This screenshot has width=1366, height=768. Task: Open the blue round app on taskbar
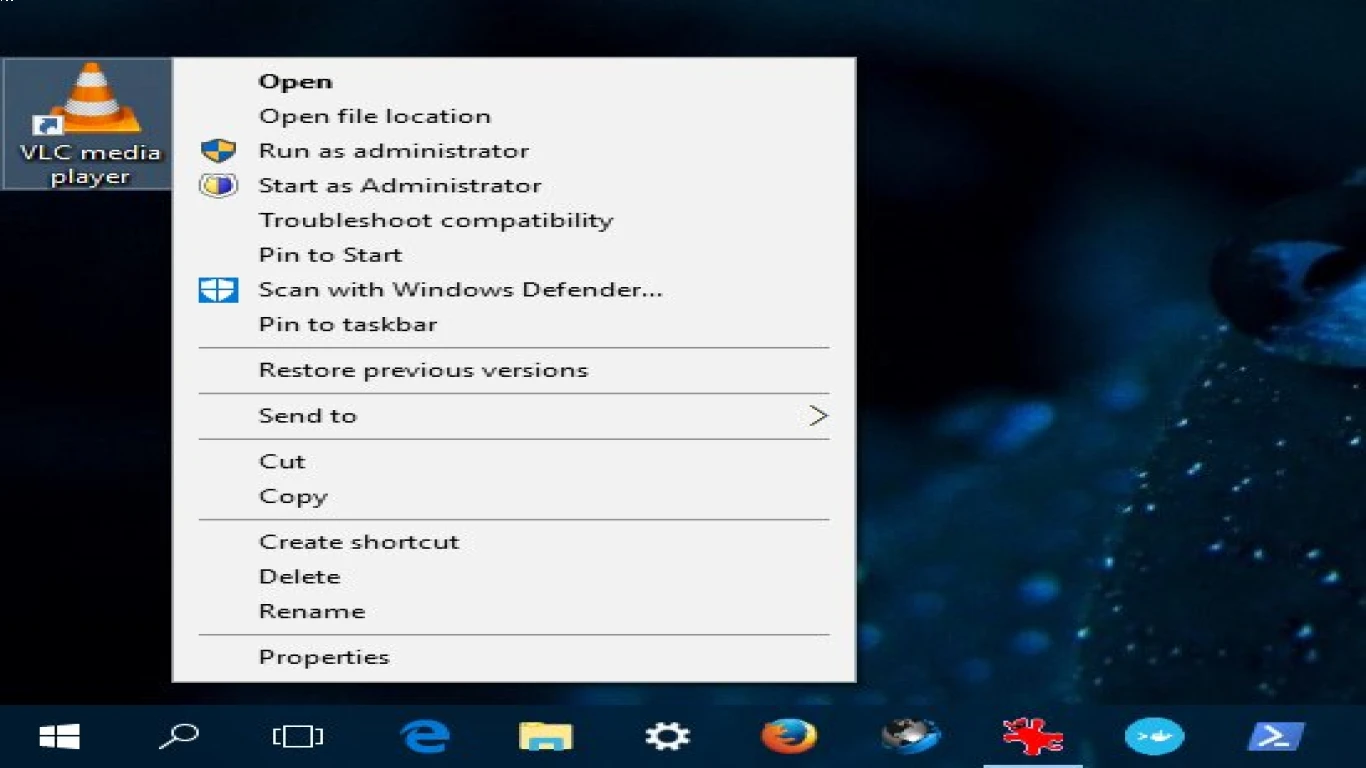pyautogui.click(x=1154, y=737)
